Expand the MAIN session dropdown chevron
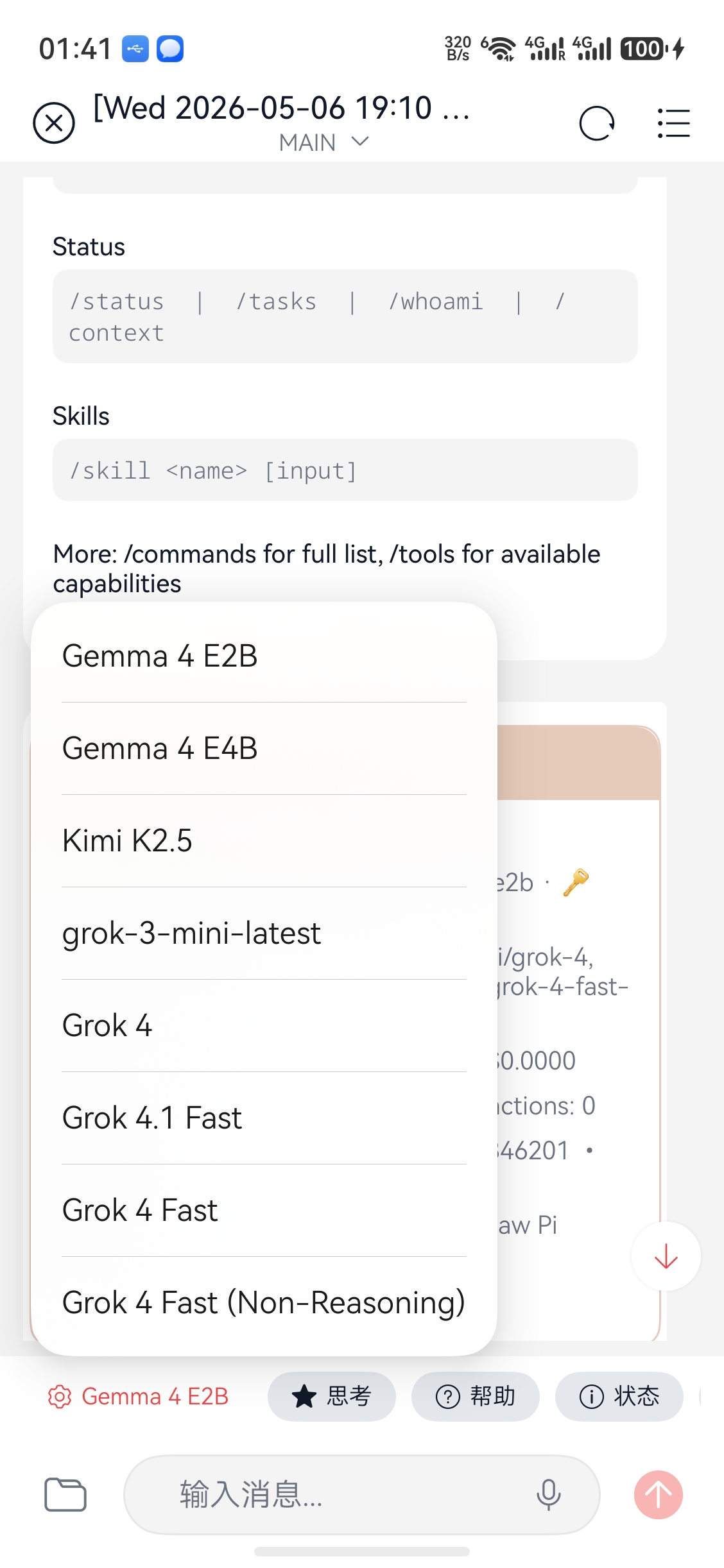 pos(361,141)
